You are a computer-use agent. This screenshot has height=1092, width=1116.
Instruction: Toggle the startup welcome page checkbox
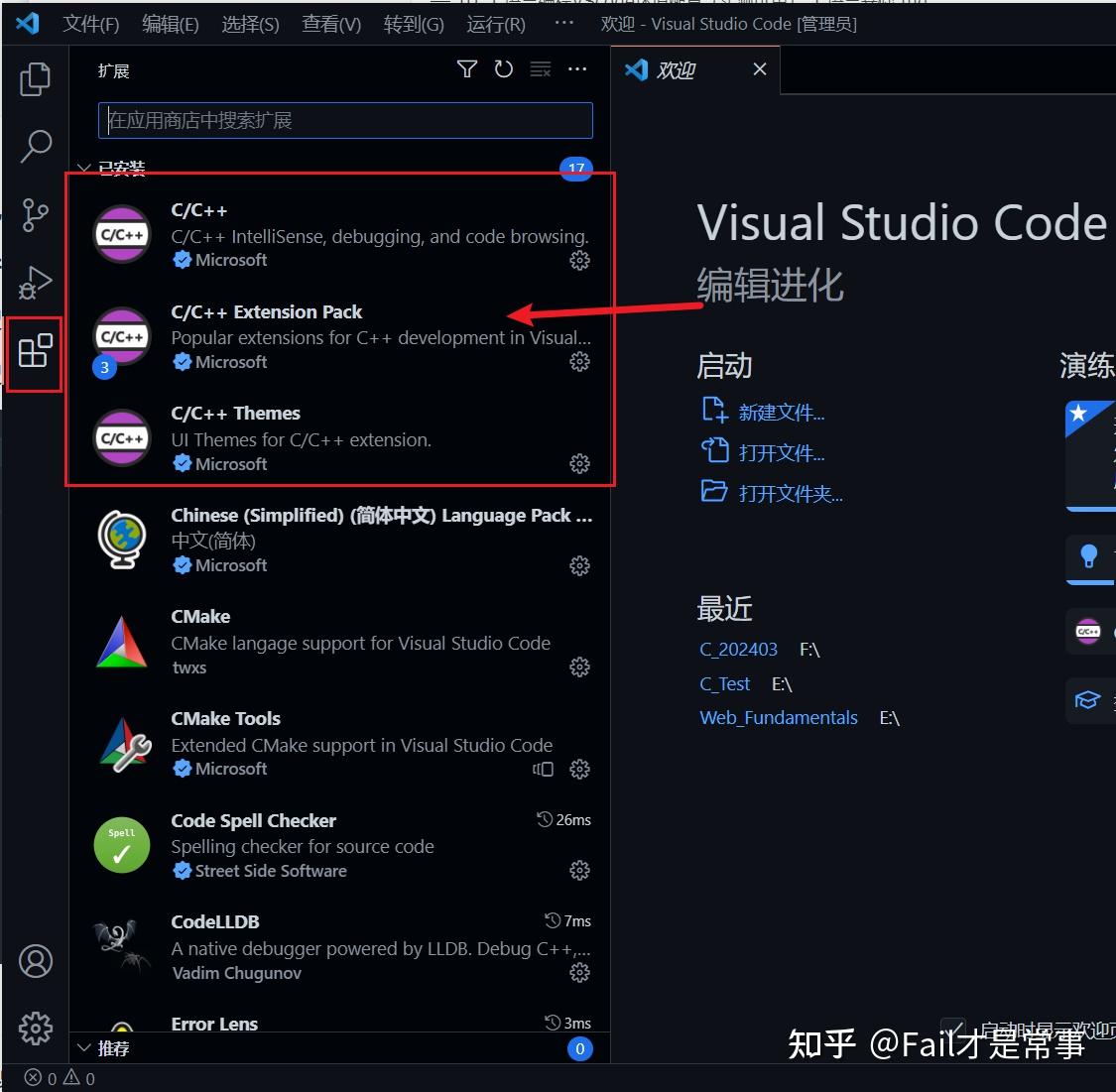(x=952, y=1030)
